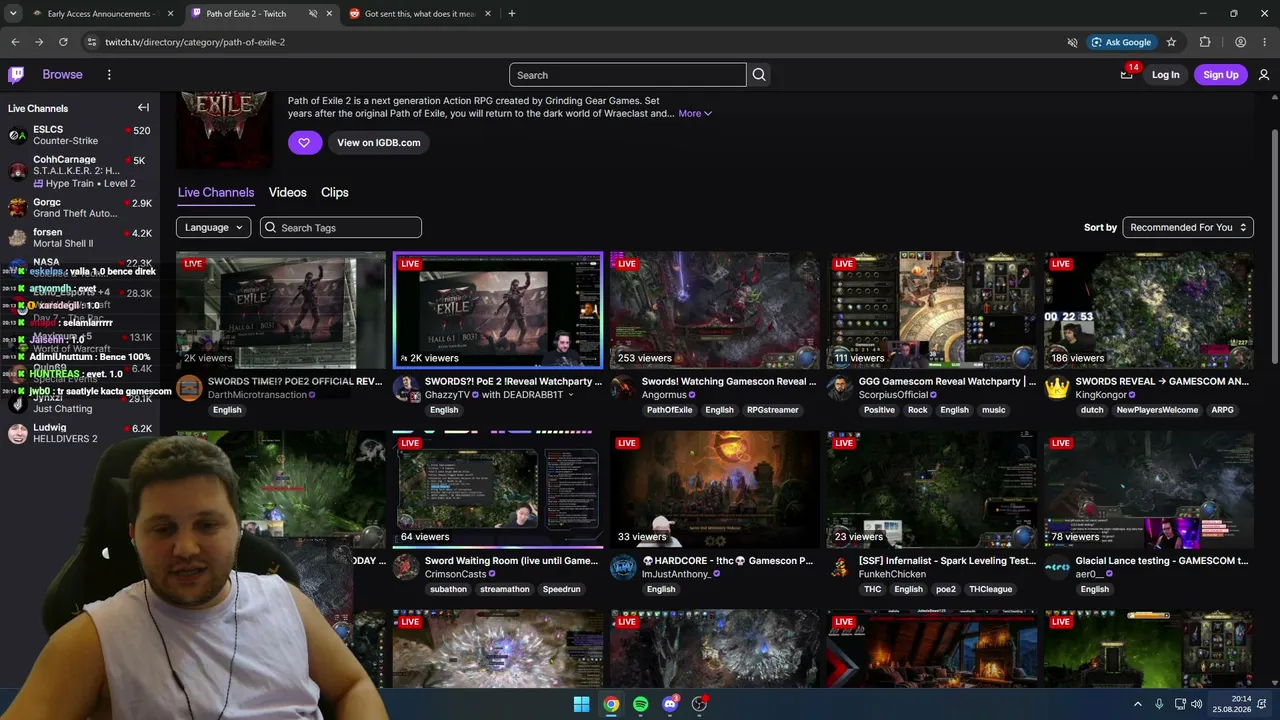Image resolution: width=1280 pixels, height=720 pixels.
Task: Switch to the Clips tab
Action: point(335,192)
